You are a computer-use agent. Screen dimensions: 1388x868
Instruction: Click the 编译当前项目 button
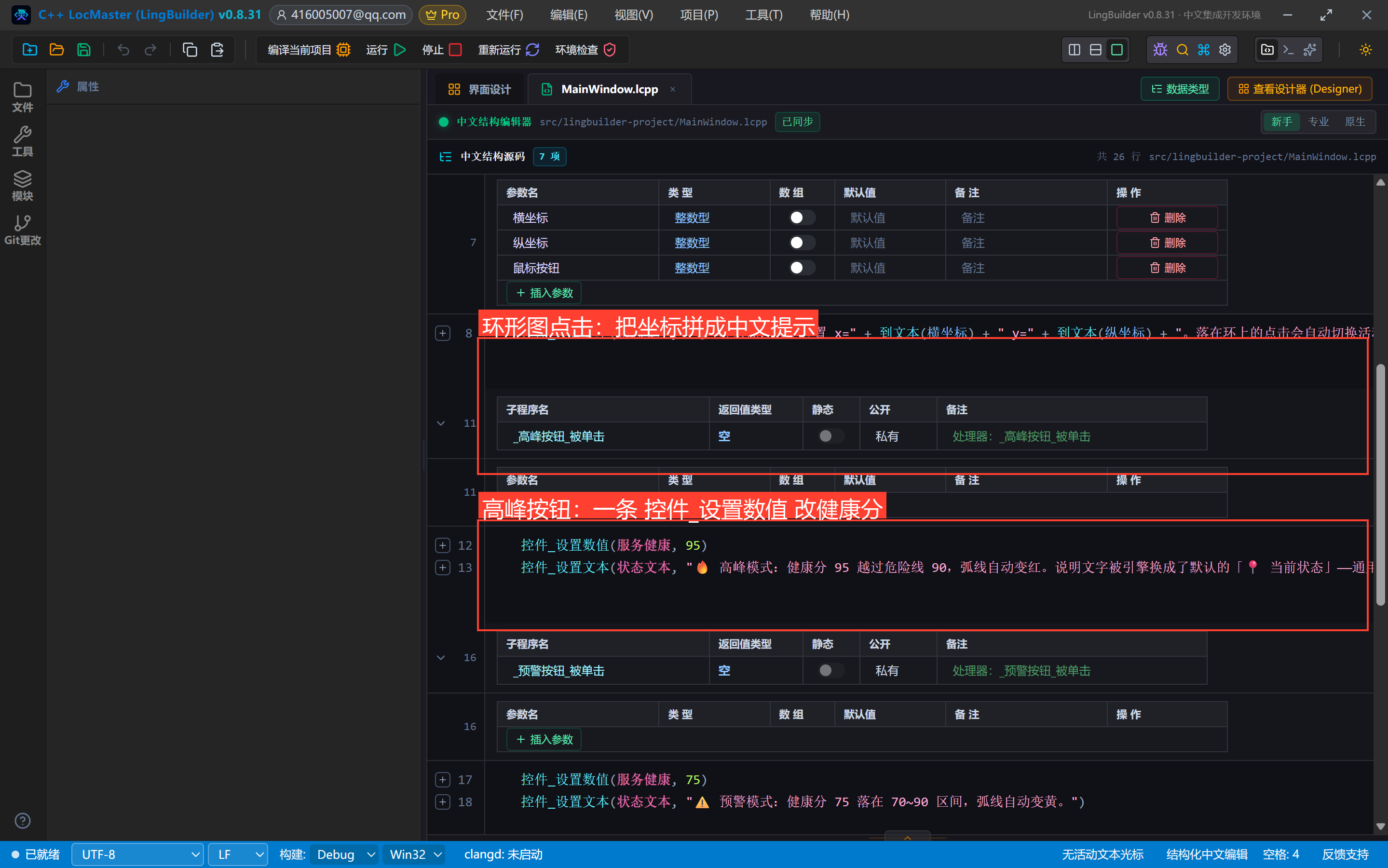coord(309,50)
